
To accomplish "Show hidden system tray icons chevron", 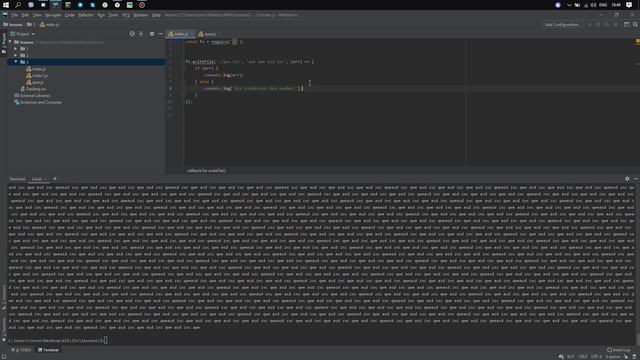I will [569, 5].
